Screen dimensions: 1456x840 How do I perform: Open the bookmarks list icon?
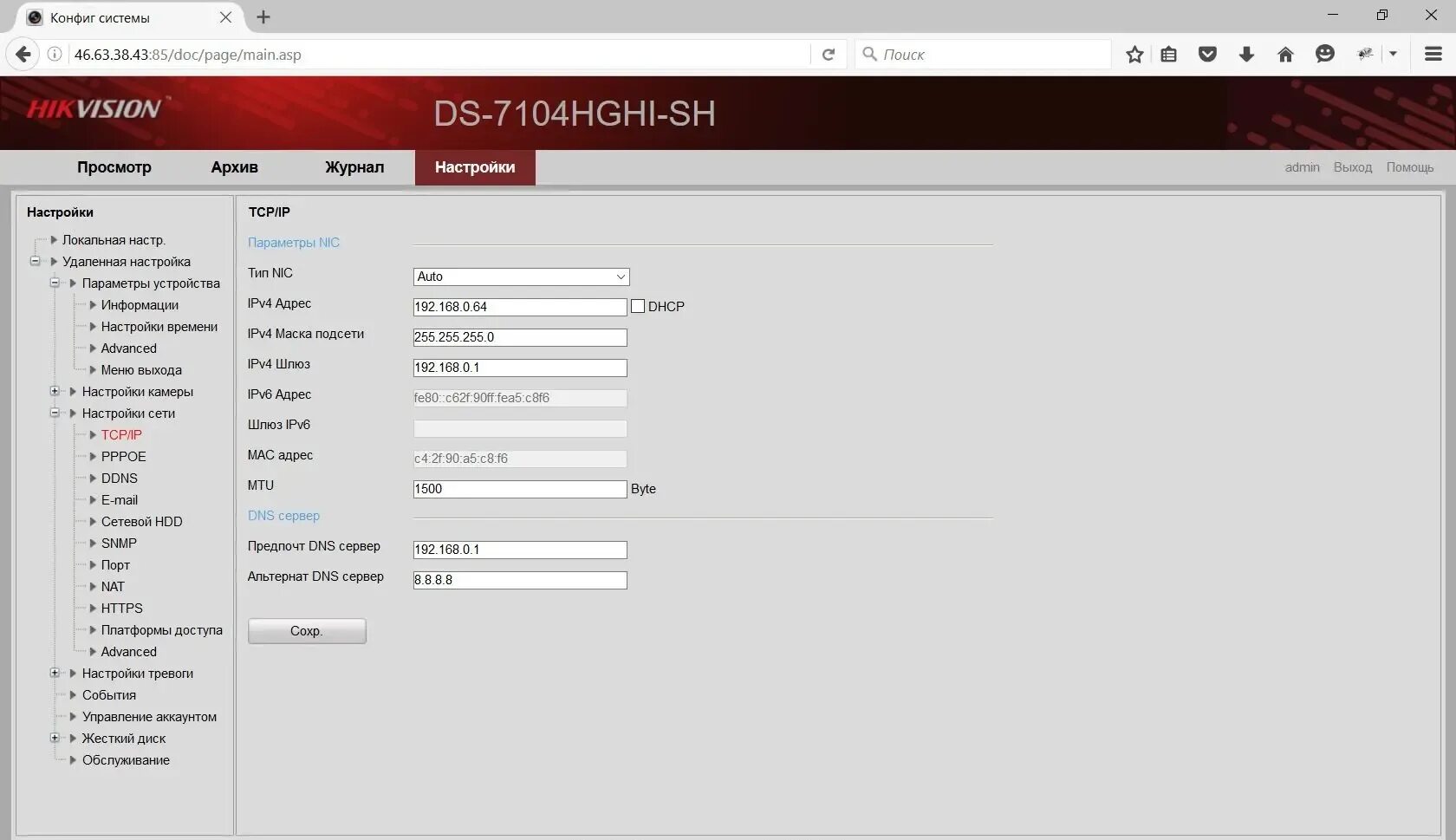point(1168,55)
